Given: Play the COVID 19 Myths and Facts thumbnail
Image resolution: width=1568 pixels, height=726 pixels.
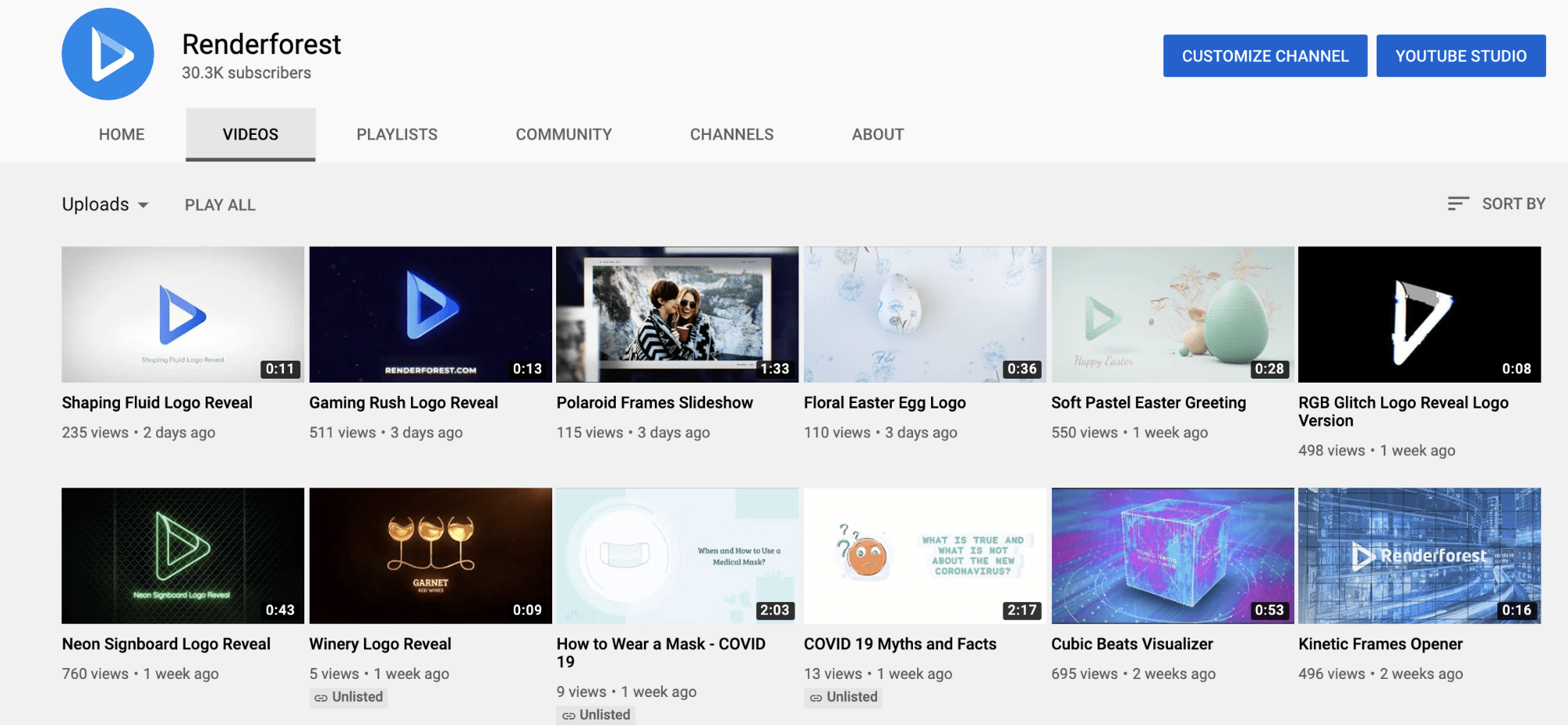Looking at the screenshot, I should pos(925,556).
